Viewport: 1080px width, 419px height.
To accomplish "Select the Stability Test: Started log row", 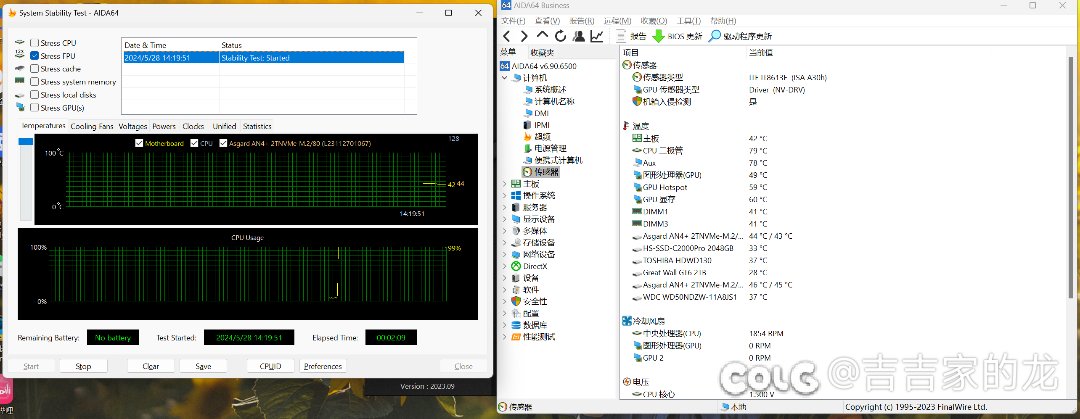I will (263, 58).
